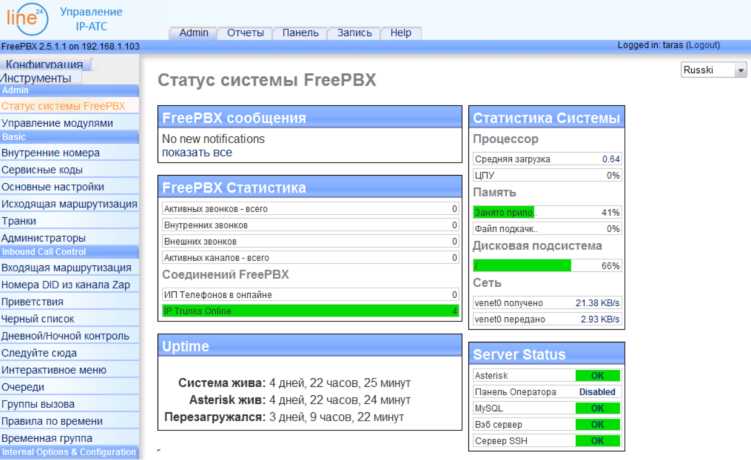Go to Очереди
Image resolution: width=751 pixels, height=460 pixels.
23,387
